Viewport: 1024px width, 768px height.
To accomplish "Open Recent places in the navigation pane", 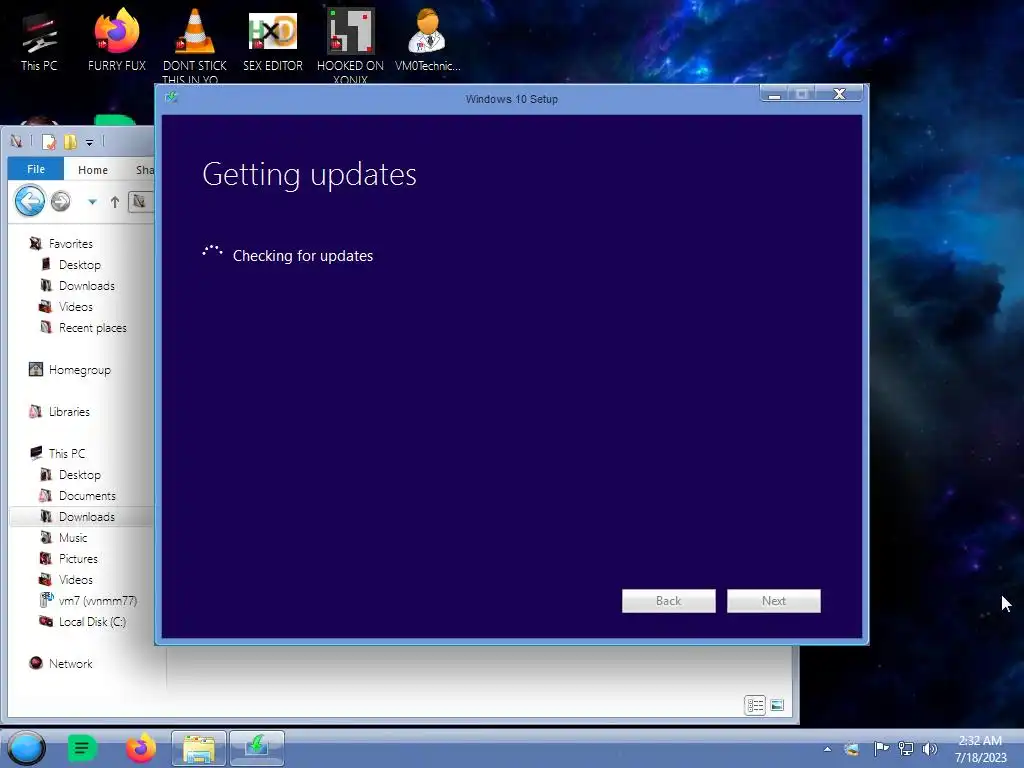I will click(x=93, y=327).
